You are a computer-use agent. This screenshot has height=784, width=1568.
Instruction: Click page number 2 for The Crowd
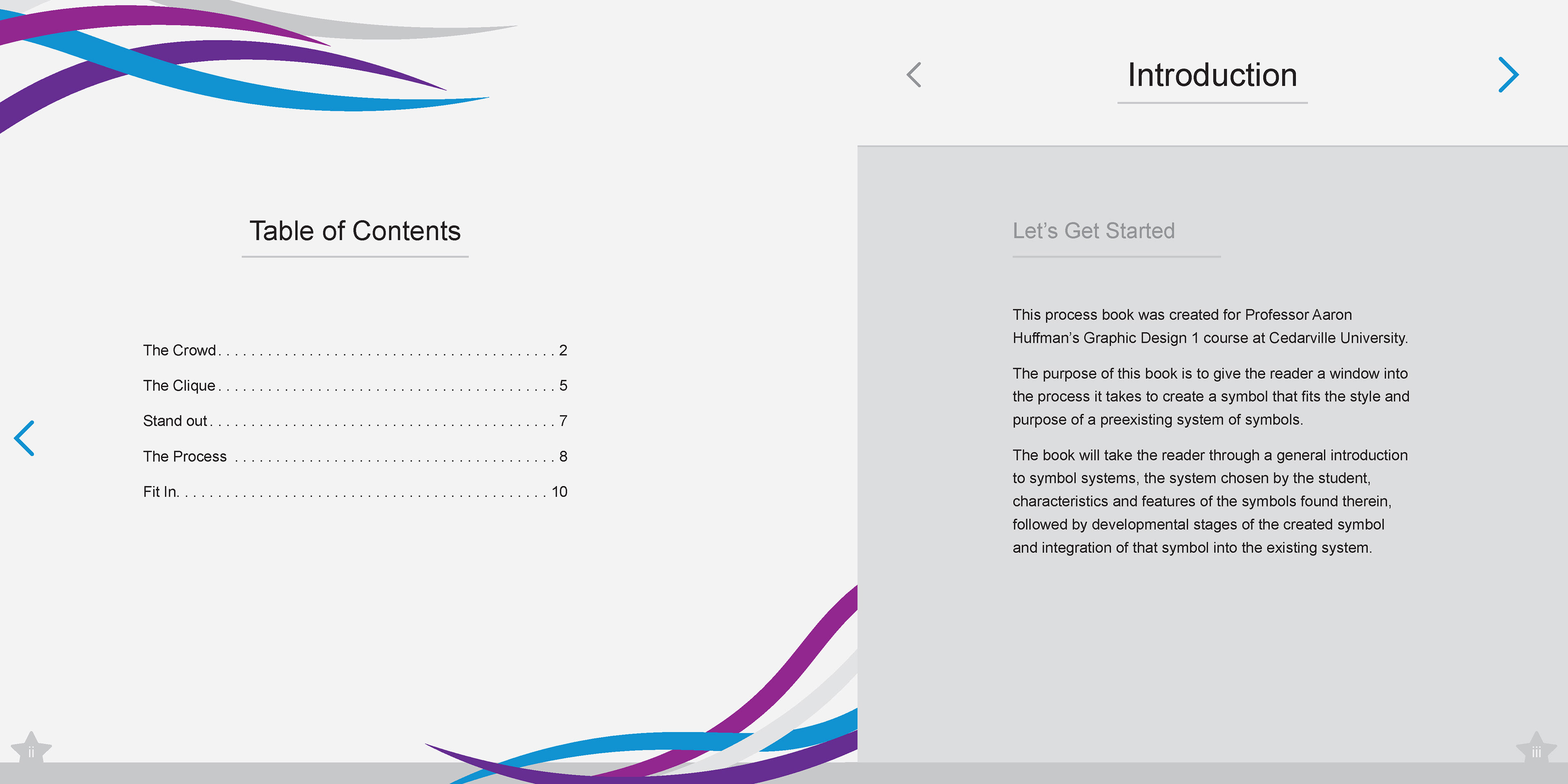coord(563,350)
